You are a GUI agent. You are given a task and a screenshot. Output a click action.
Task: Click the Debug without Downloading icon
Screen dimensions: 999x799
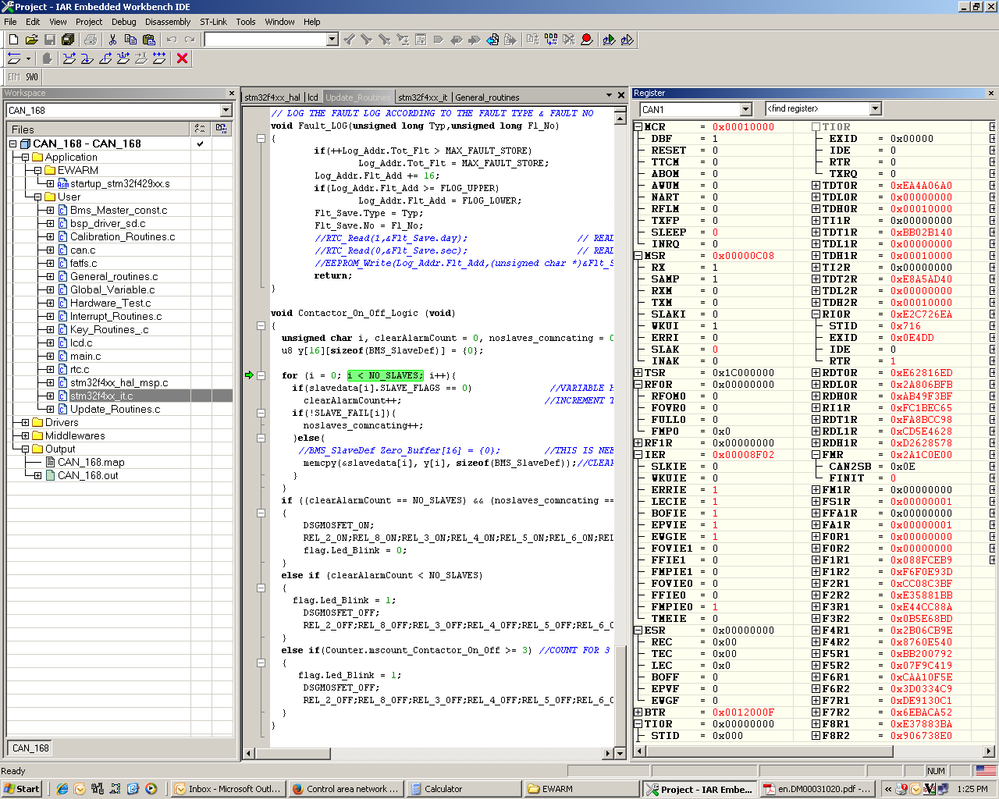627,40
